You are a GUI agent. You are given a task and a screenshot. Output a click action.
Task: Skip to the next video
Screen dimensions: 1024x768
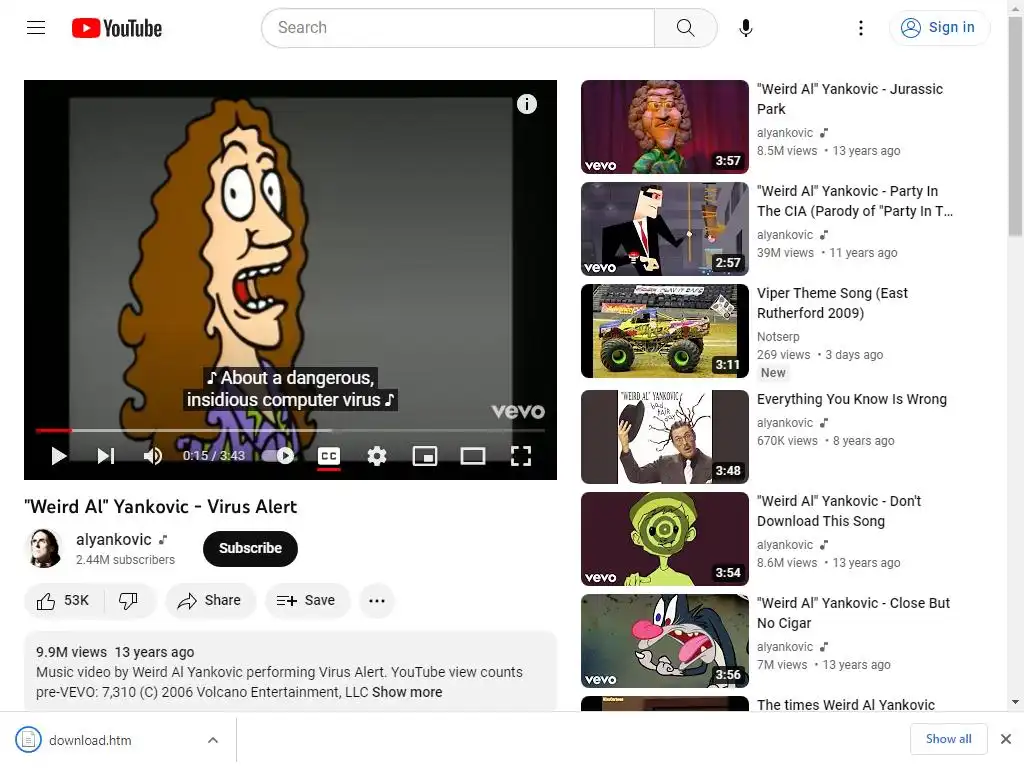click(x=106, y=456)
